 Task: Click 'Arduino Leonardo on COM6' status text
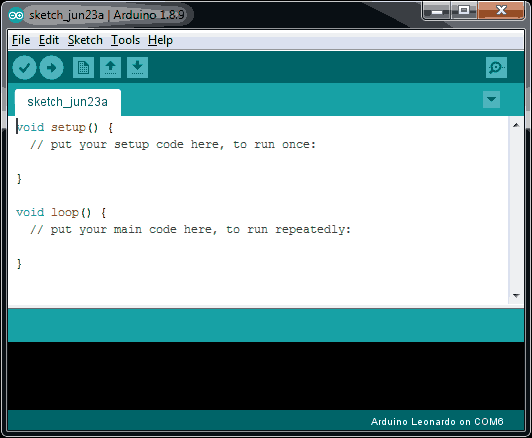(437, 422)
